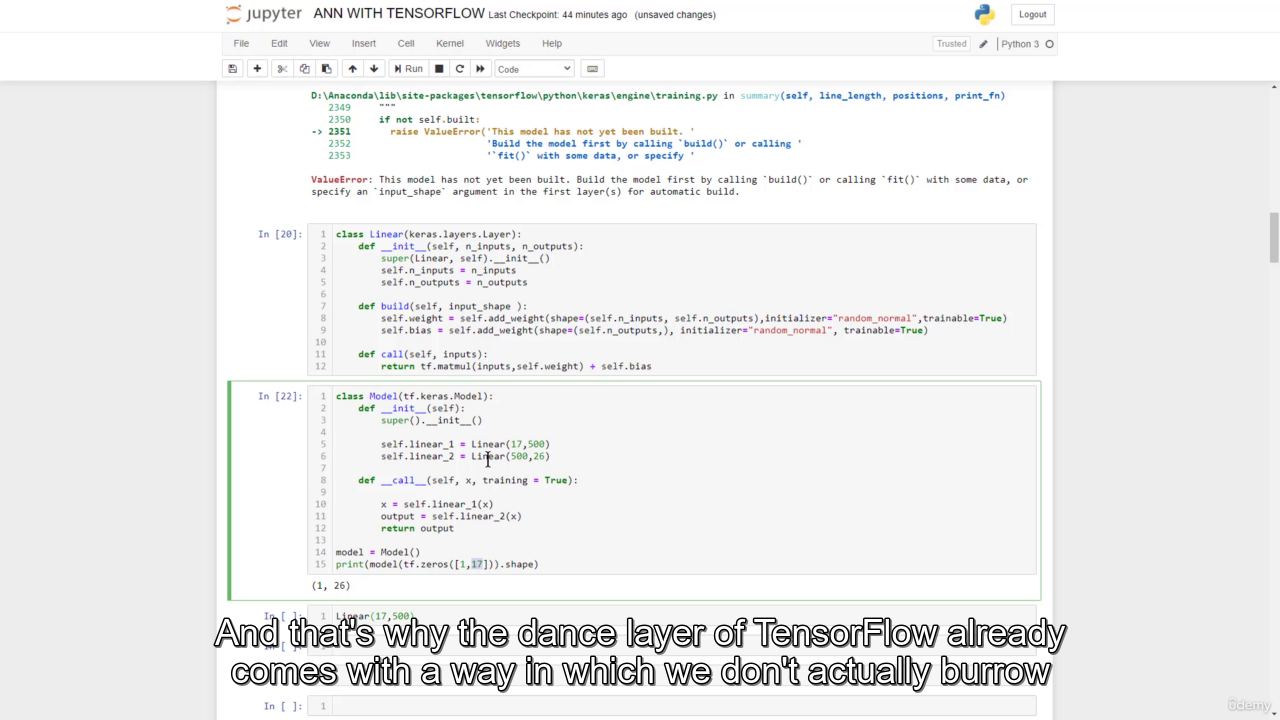Click the empty cell at the bottom

(671, 706)
